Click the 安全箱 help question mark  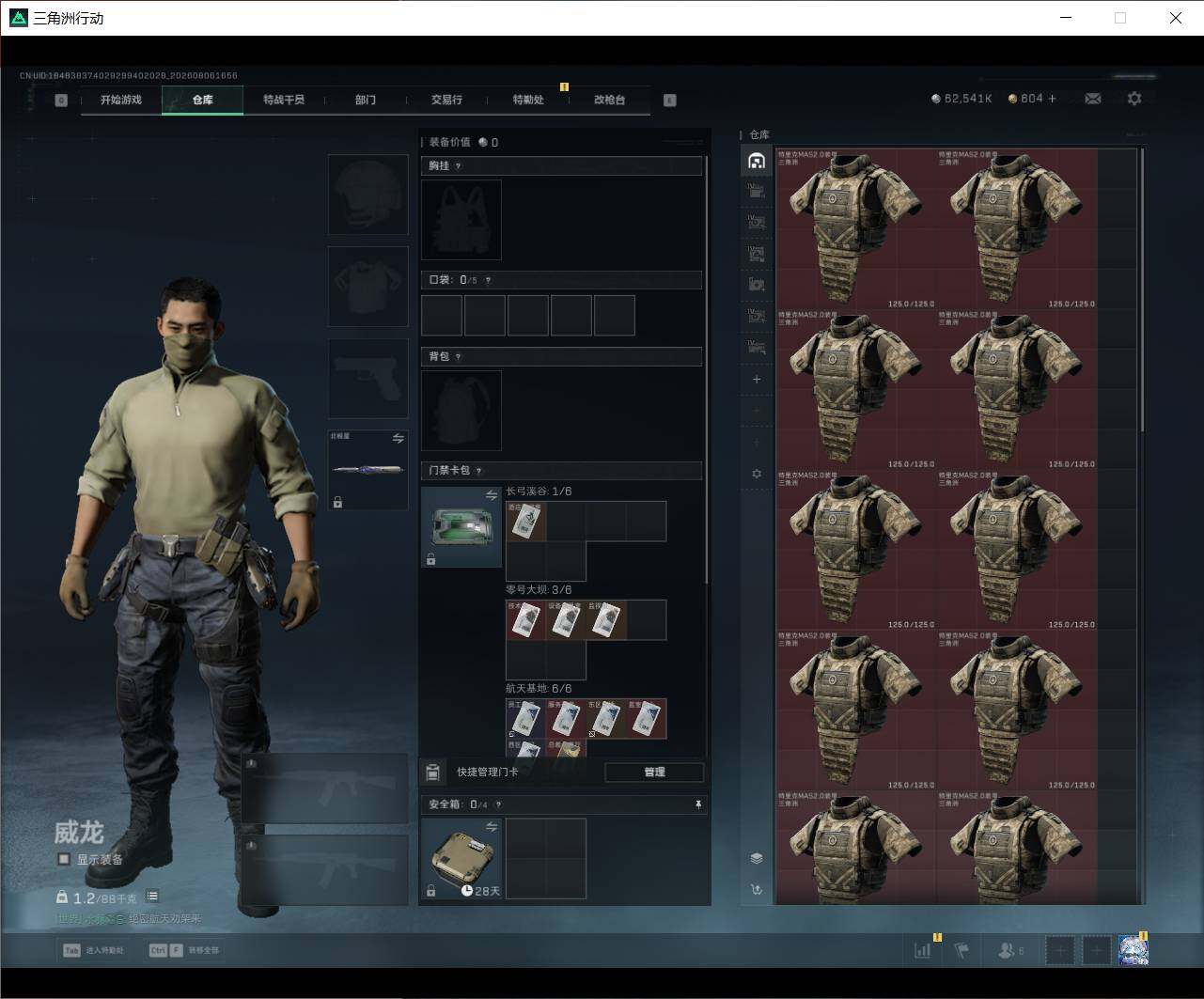[x=498, y=804]
